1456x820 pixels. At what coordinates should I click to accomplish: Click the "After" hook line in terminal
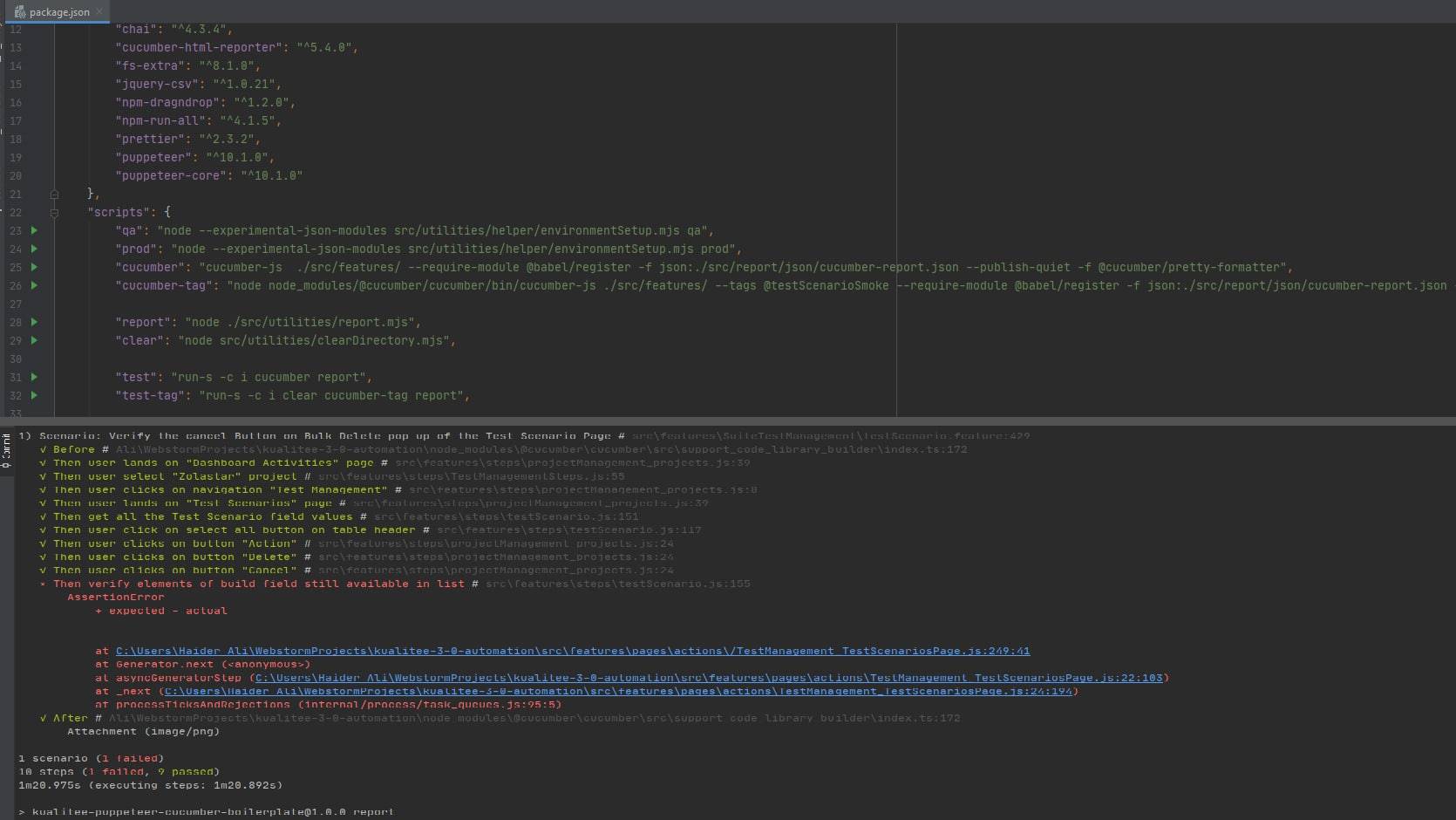500,718
